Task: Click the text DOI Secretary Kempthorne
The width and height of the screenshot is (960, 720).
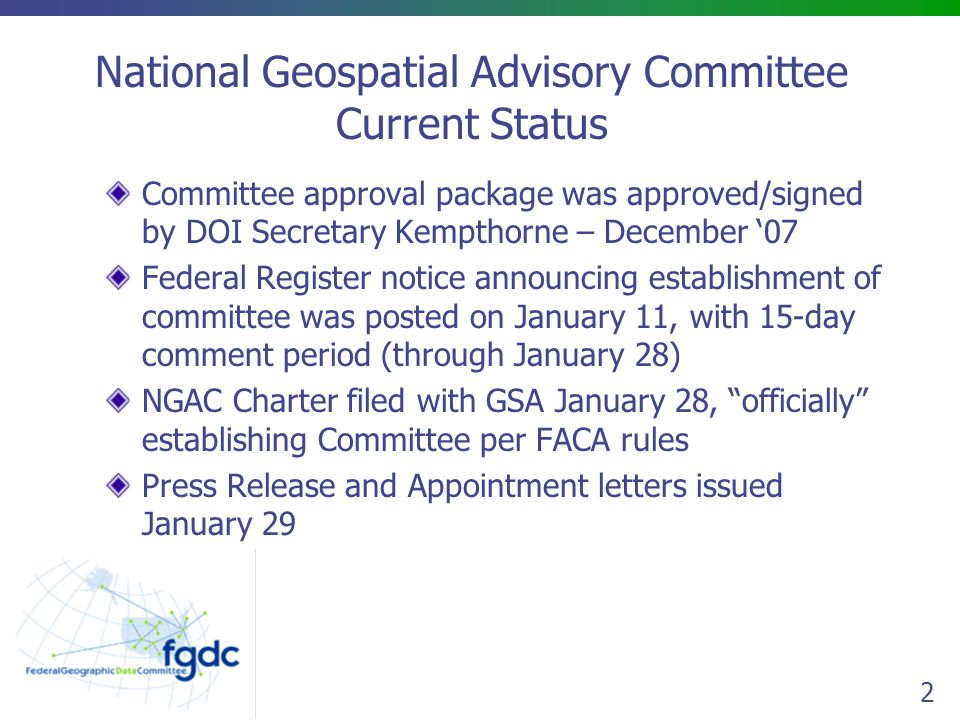Action: click(377, 233)
